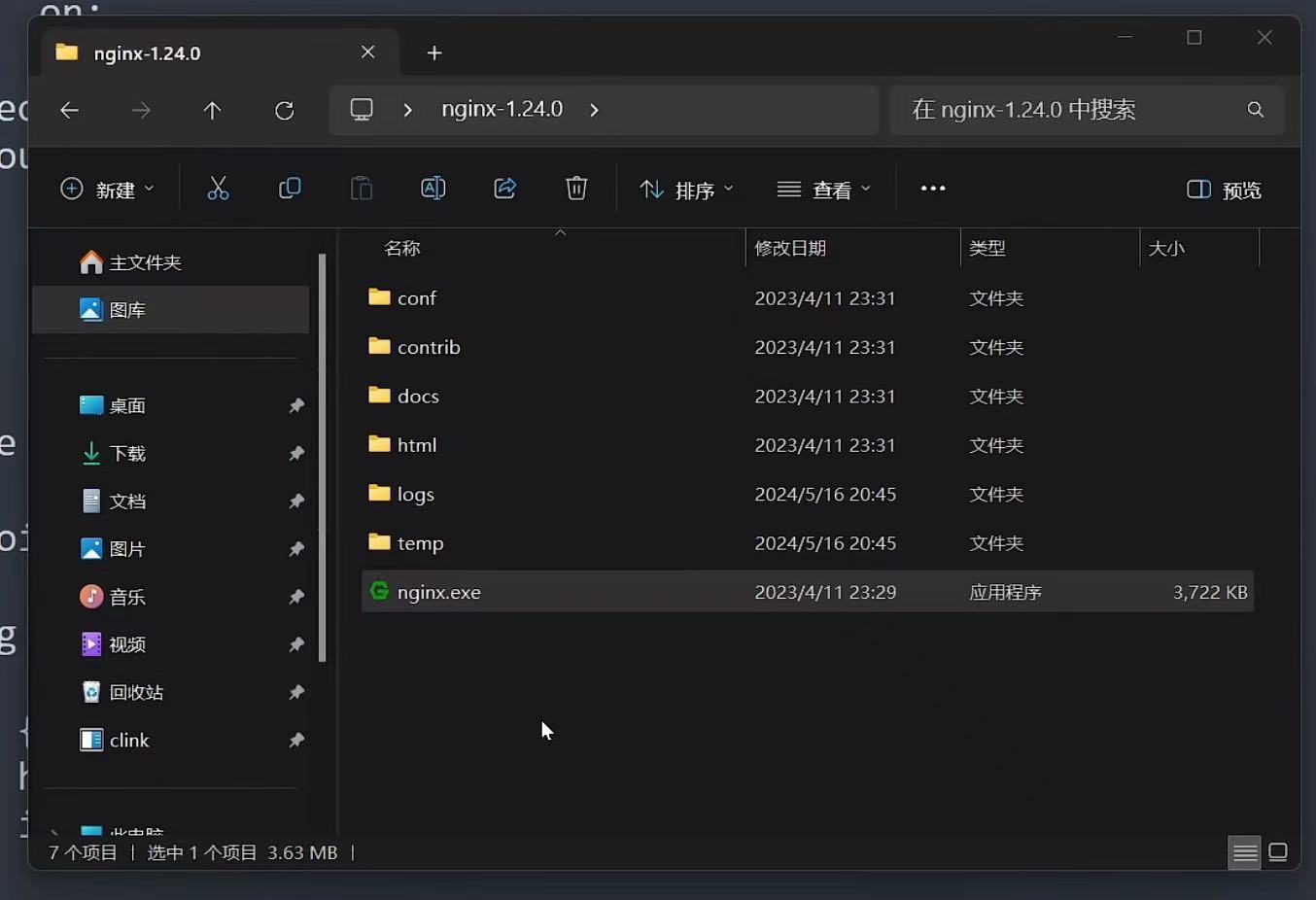1316x900 pixels.
Task: Select the docs folder
Action: pos(808,397)
